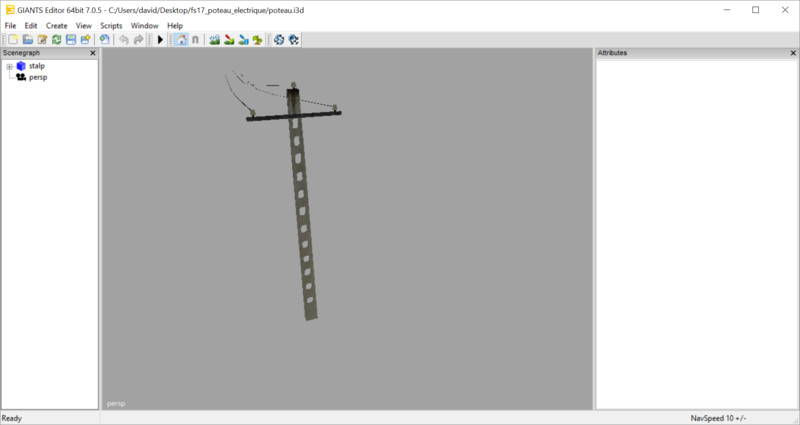
Task: Open the Create menu
Action: [x=56, y=25]
